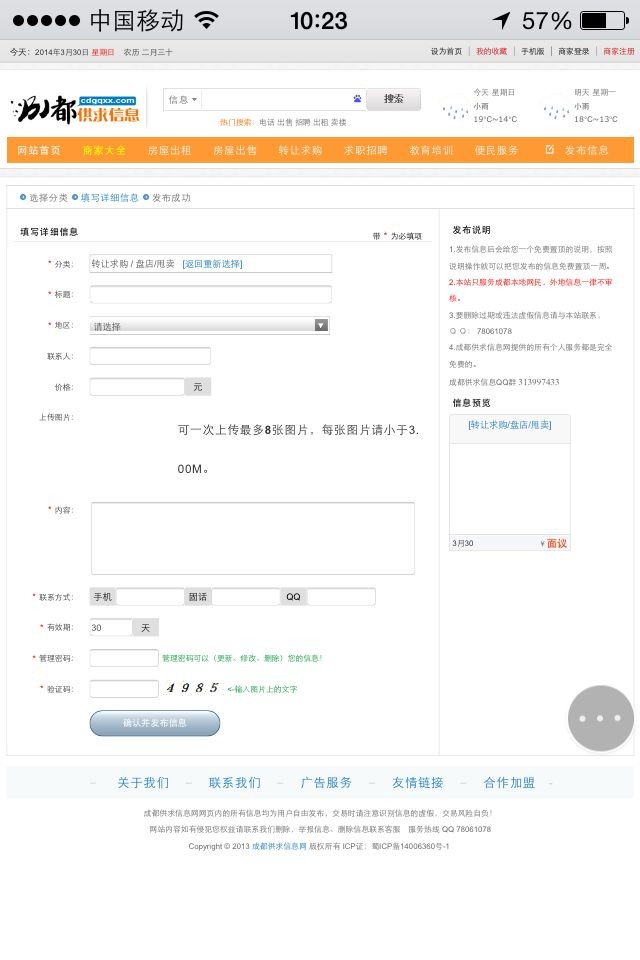The height and width of the screenshot is (960, 640).
Task: Select the 管理密码 password field
Action: 124,658
